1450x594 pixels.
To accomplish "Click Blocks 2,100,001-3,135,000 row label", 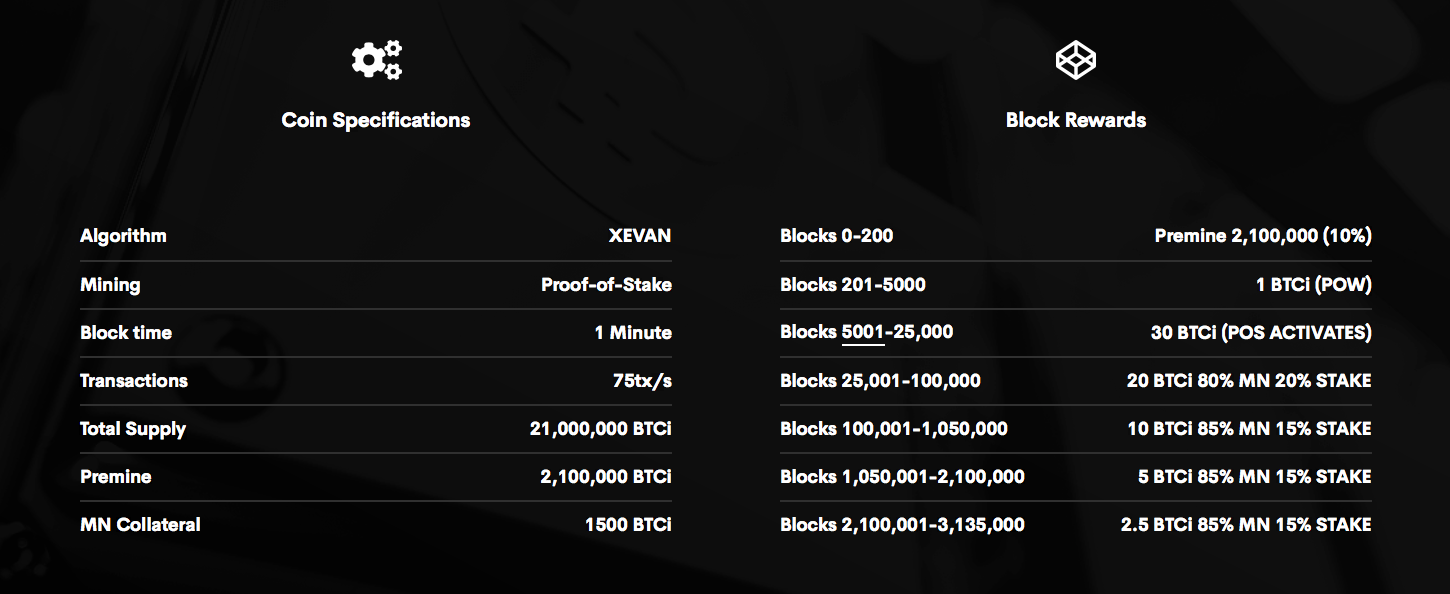I will pyautogui.click(x=902, y=525).
